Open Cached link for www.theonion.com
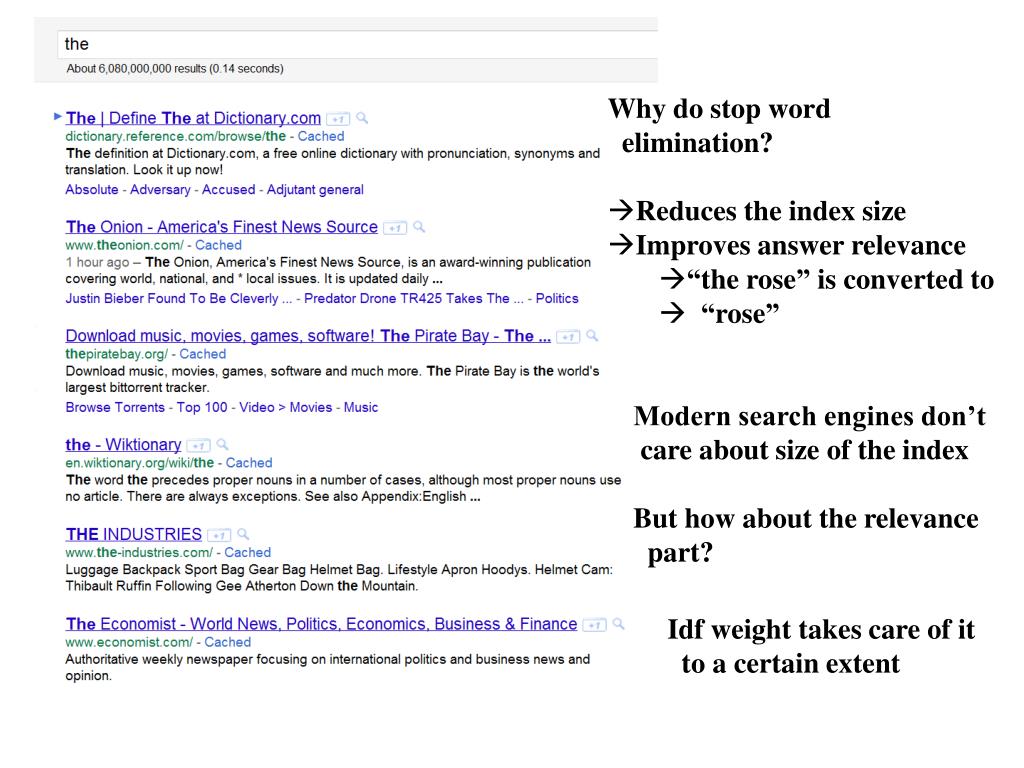1024x768 pixels. (x=218, y=246)
